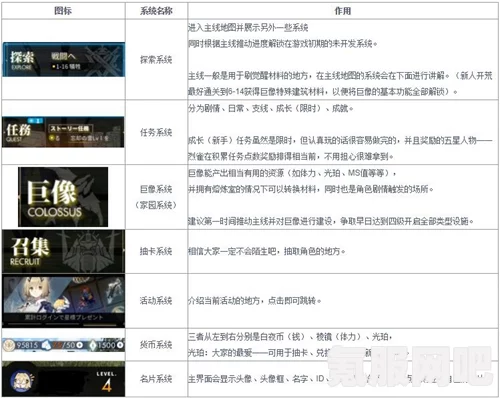Click the currency bar image showing 95815
Screen dimensions: 500x398
pyautogui.click(x=63, y=345)
